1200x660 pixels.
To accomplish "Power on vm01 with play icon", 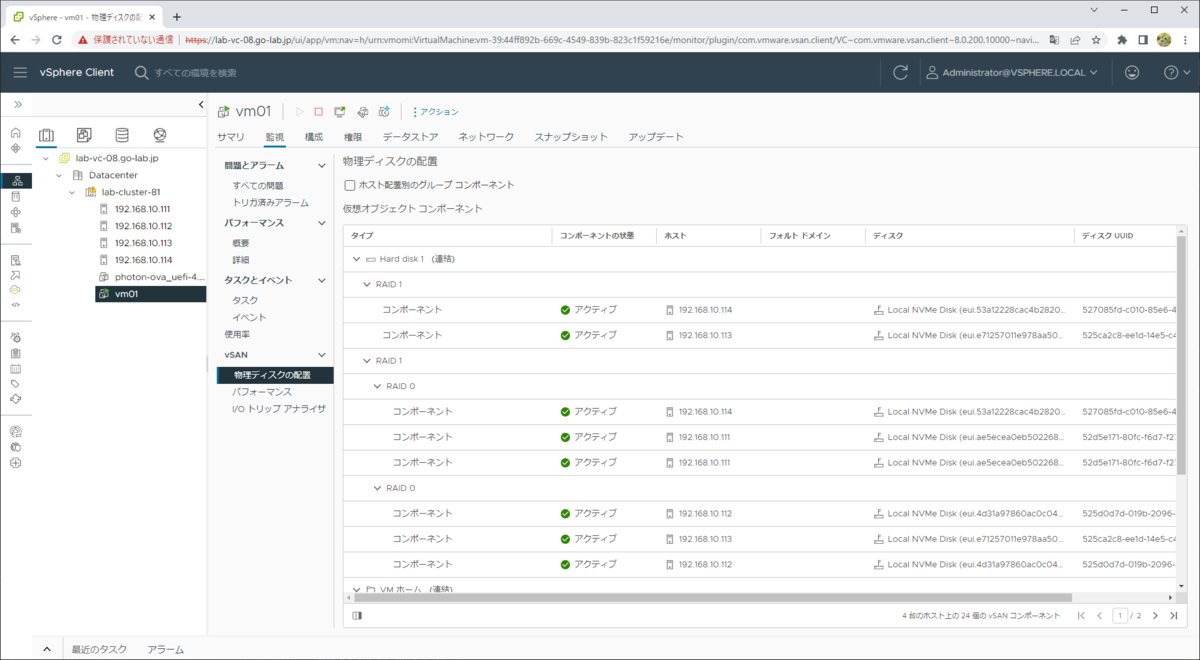I will click(299, 112).
